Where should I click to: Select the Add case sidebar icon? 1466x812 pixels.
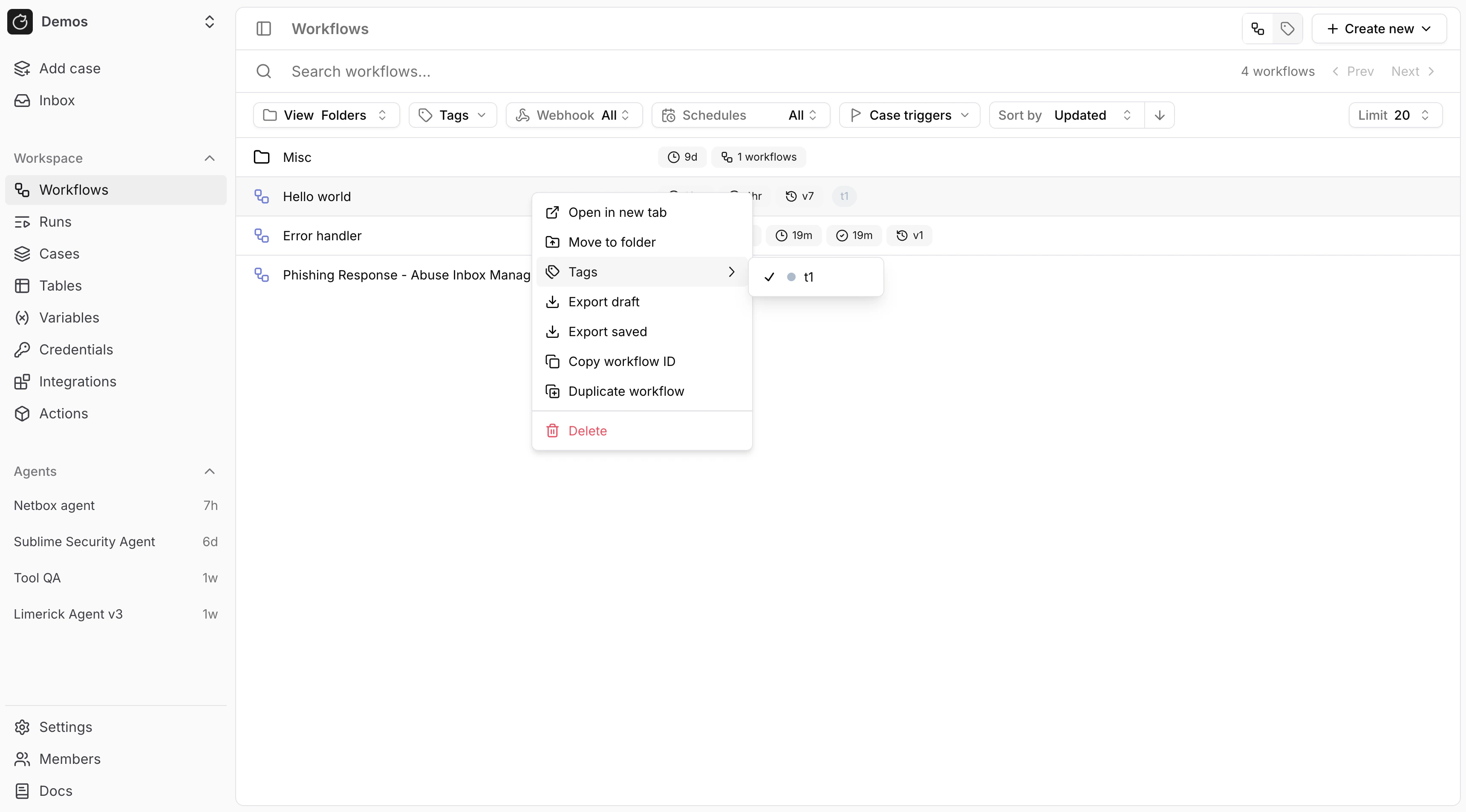coord(22,68)
